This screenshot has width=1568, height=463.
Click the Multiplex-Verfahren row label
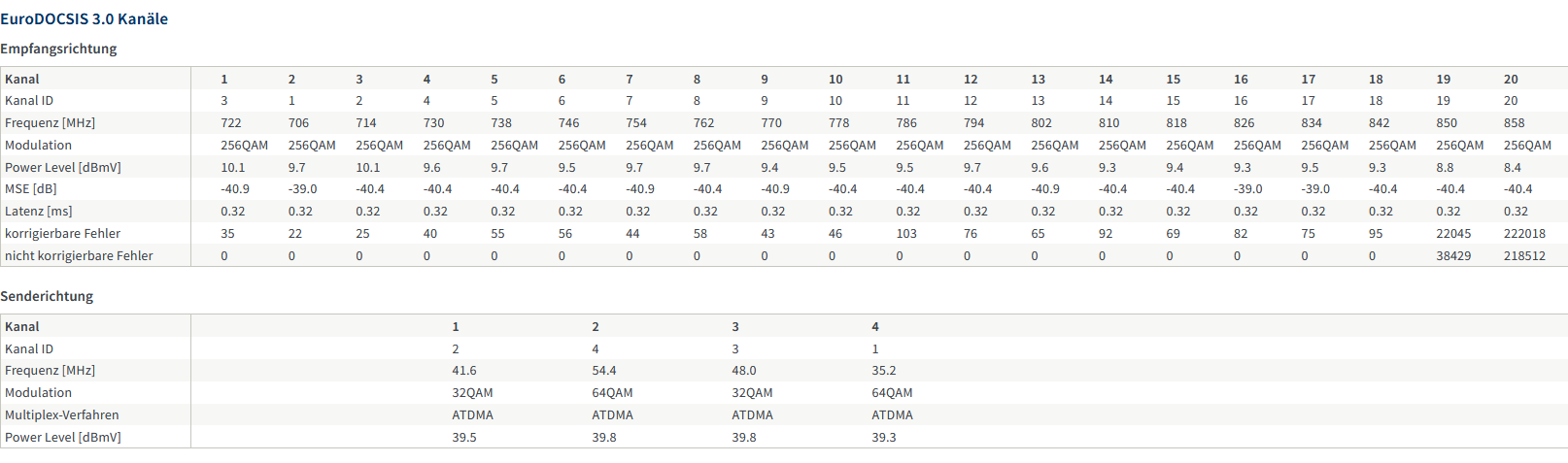(62, 415)
